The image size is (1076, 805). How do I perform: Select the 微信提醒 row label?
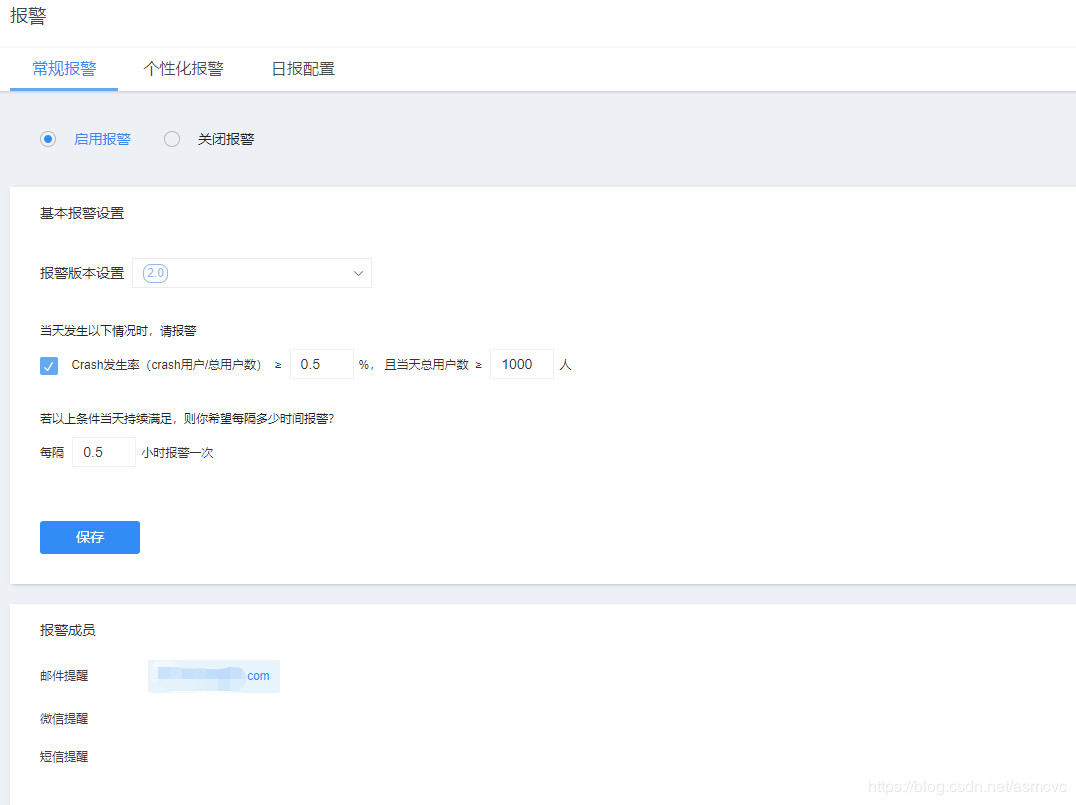tap(64, 718)
